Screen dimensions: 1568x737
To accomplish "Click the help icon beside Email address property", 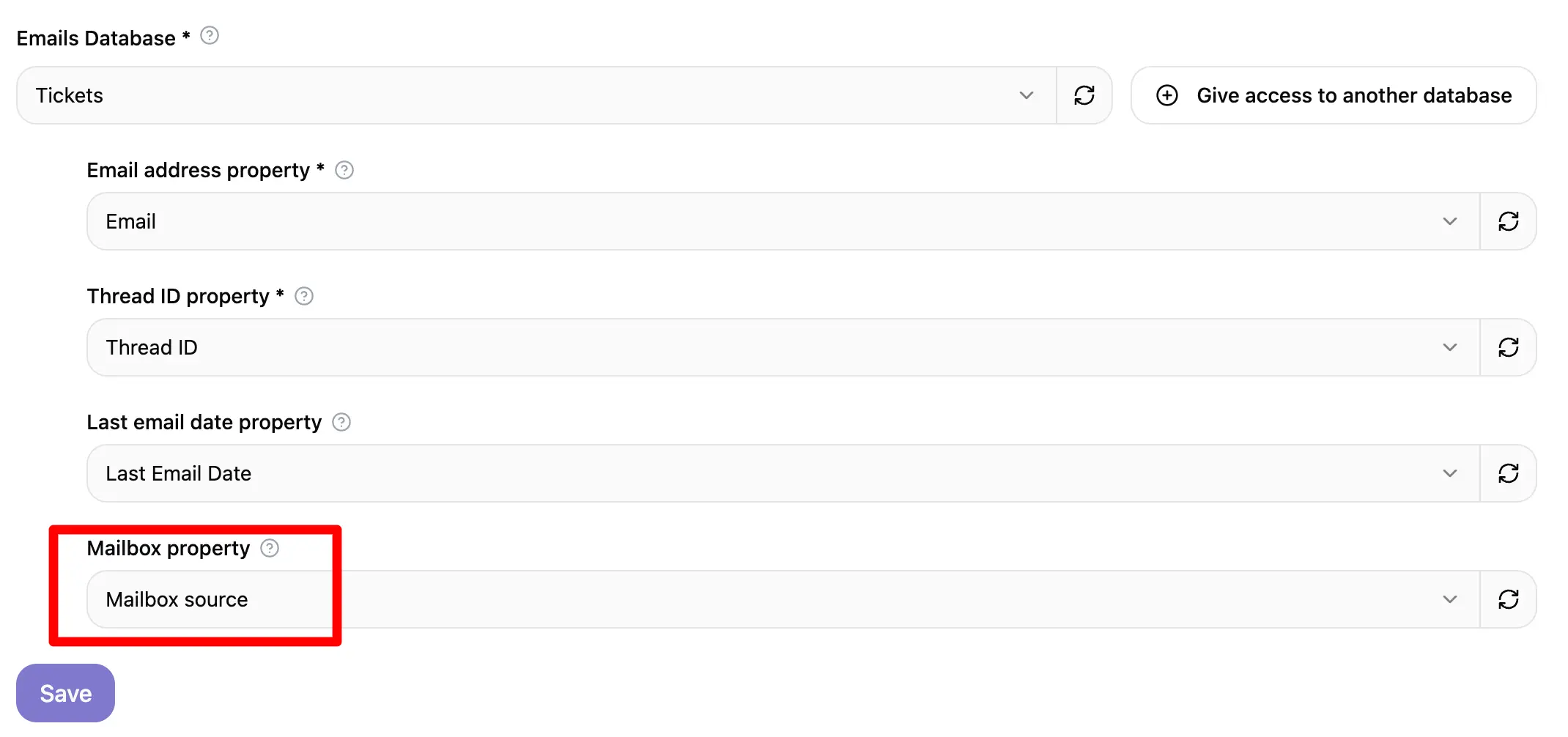I will coord(344,169).
